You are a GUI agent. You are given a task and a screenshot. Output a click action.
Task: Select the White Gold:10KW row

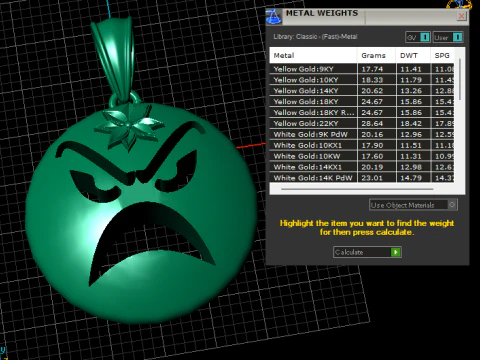click(362, 156)
